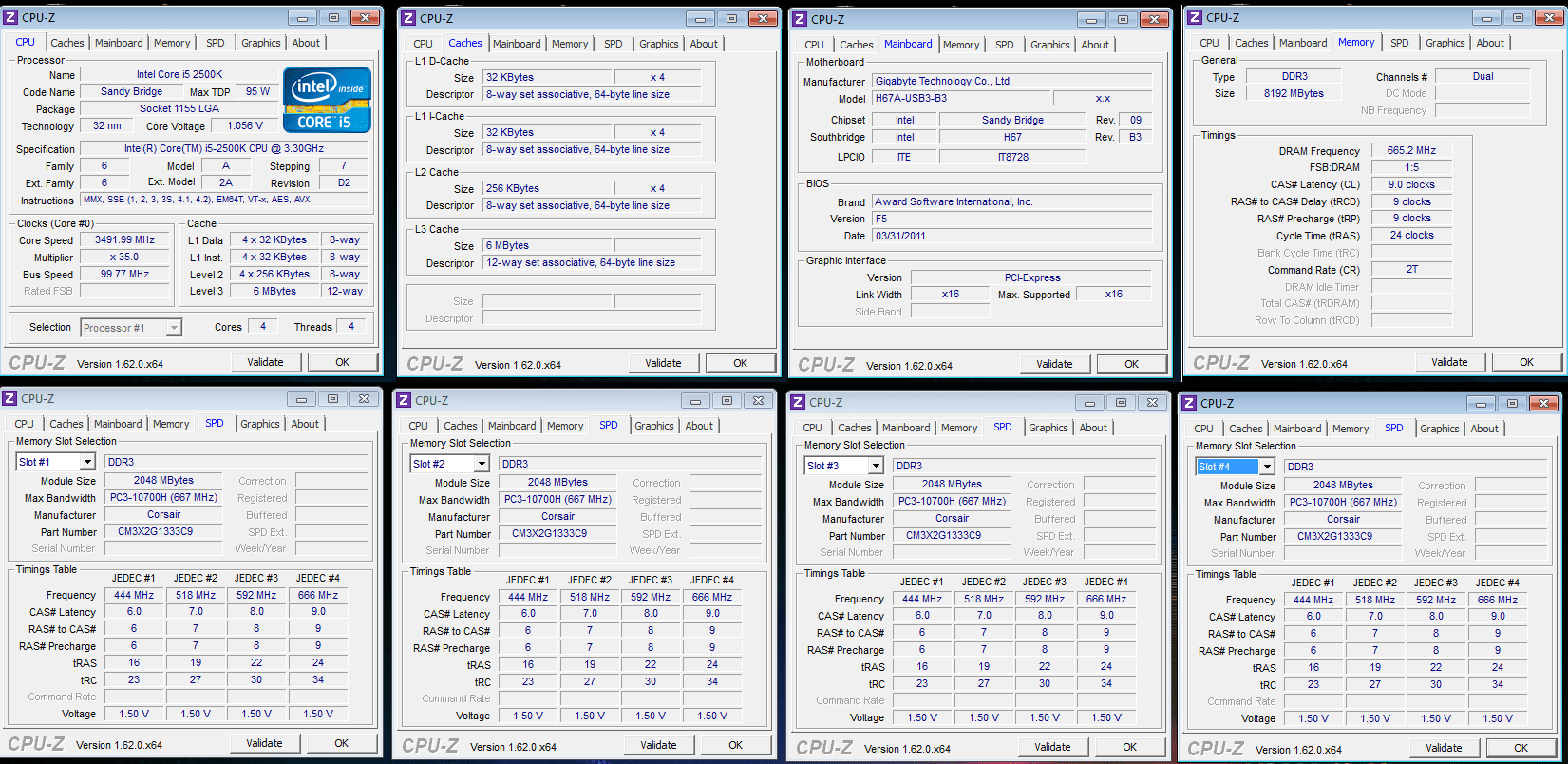Select the Mainboard tab in the Slot #3 window
The width and height of the screenshot is (1568, 764).
pyautogui.click(x=906, y=428)
